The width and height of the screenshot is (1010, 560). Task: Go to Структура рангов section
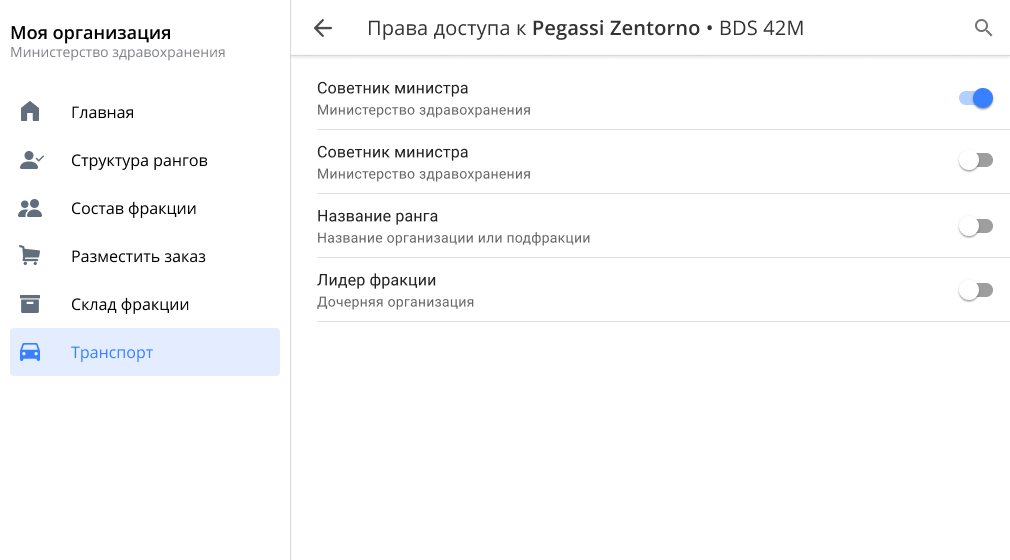[x=139, y=160]
